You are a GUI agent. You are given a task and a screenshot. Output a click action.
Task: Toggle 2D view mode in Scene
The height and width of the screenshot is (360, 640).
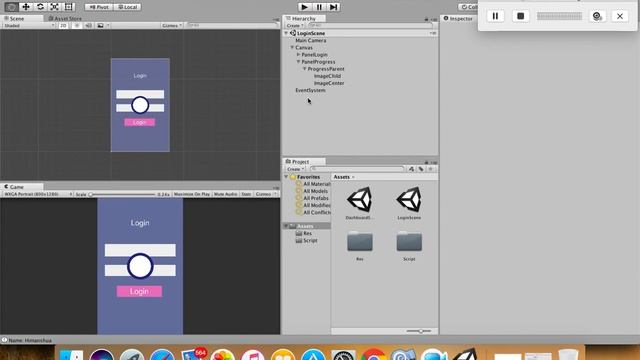click(x=63, y=25)
